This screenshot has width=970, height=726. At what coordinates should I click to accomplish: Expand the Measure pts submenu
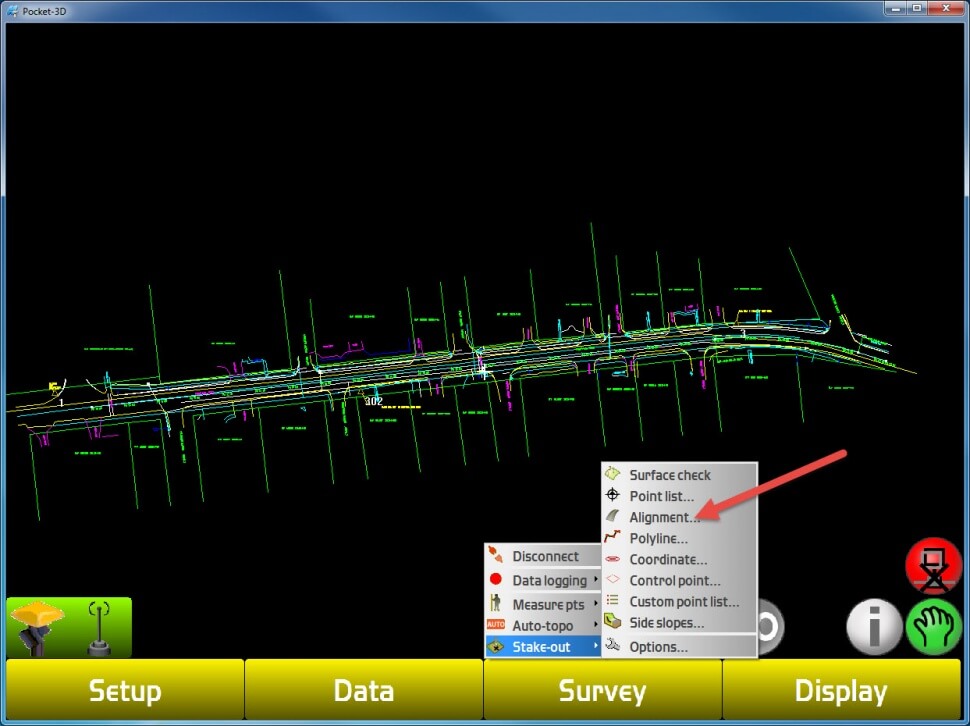coord(548,604)
